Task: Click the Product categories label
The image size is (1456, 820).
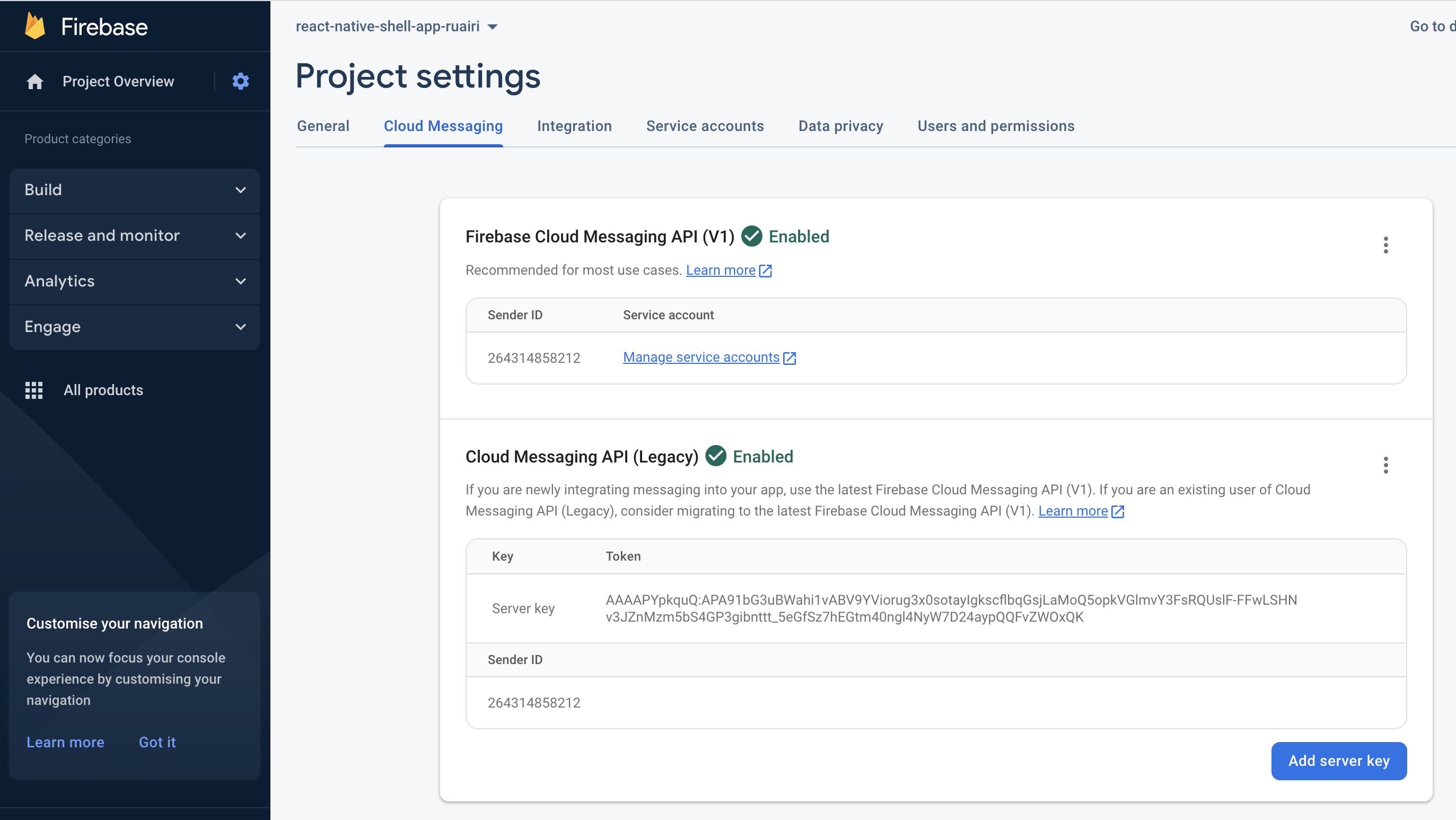Action: 78,139
